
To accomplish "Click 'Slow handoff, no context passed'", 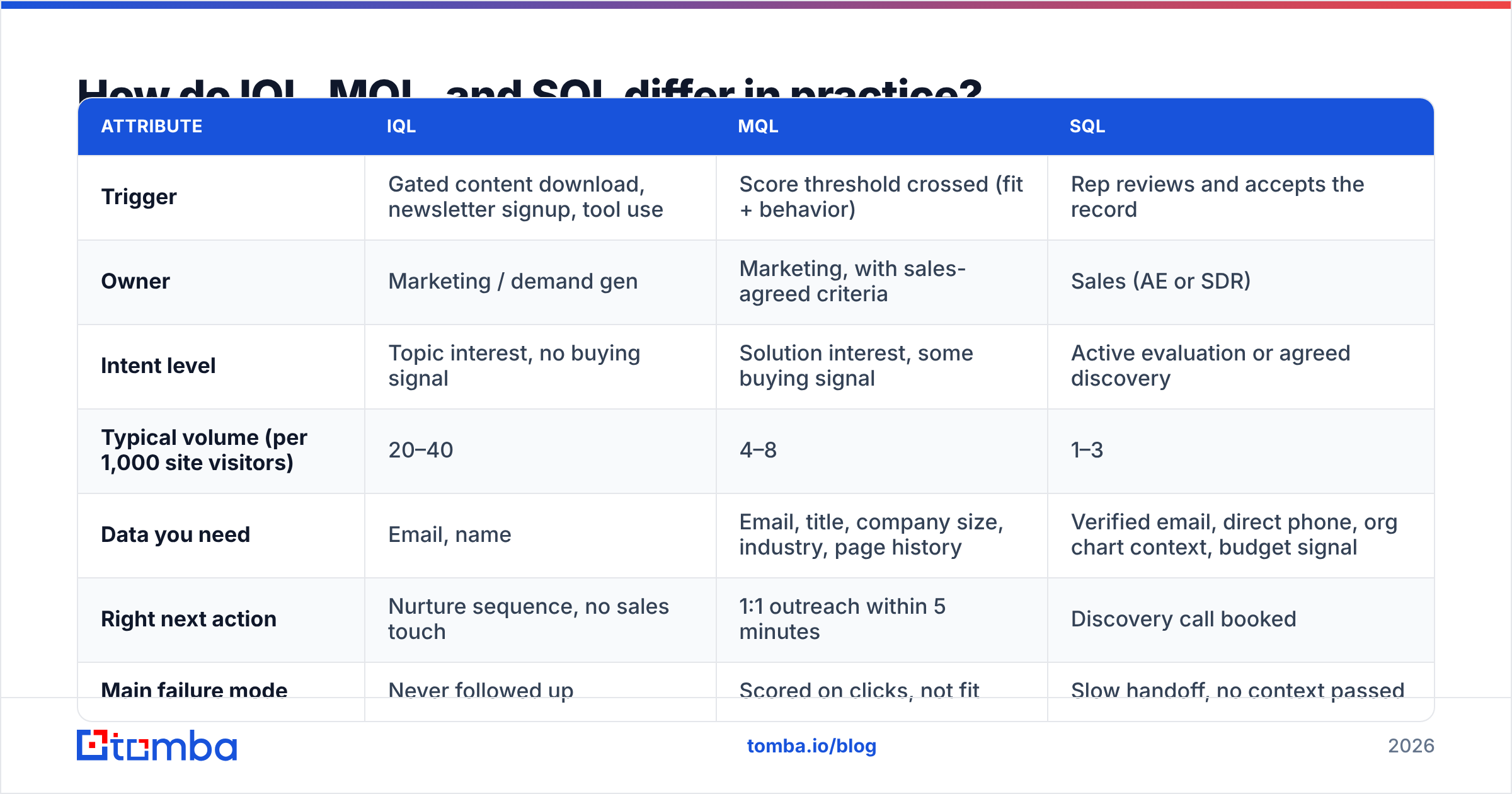I will pos(1237,691).
